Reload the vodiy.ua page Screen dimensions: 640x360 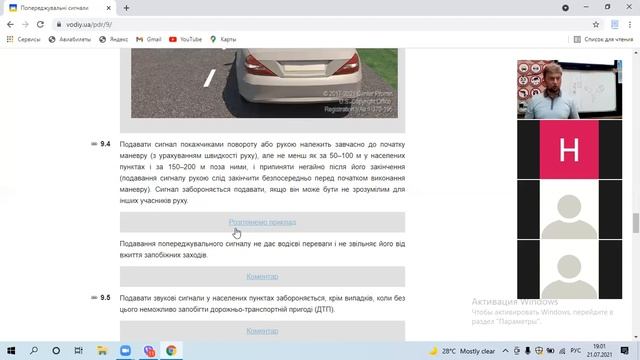40,24
